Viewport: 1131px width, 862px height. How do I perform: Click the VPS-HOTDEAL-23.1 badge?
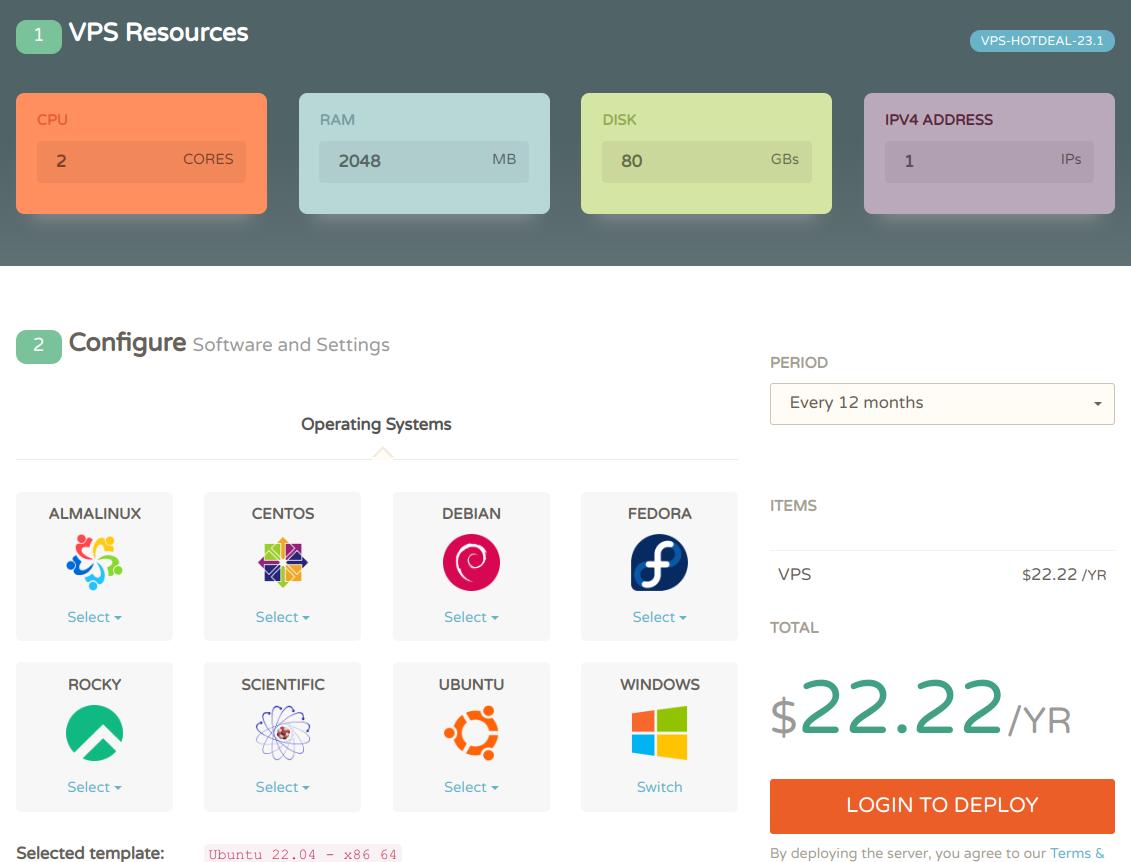(1042, 41)
